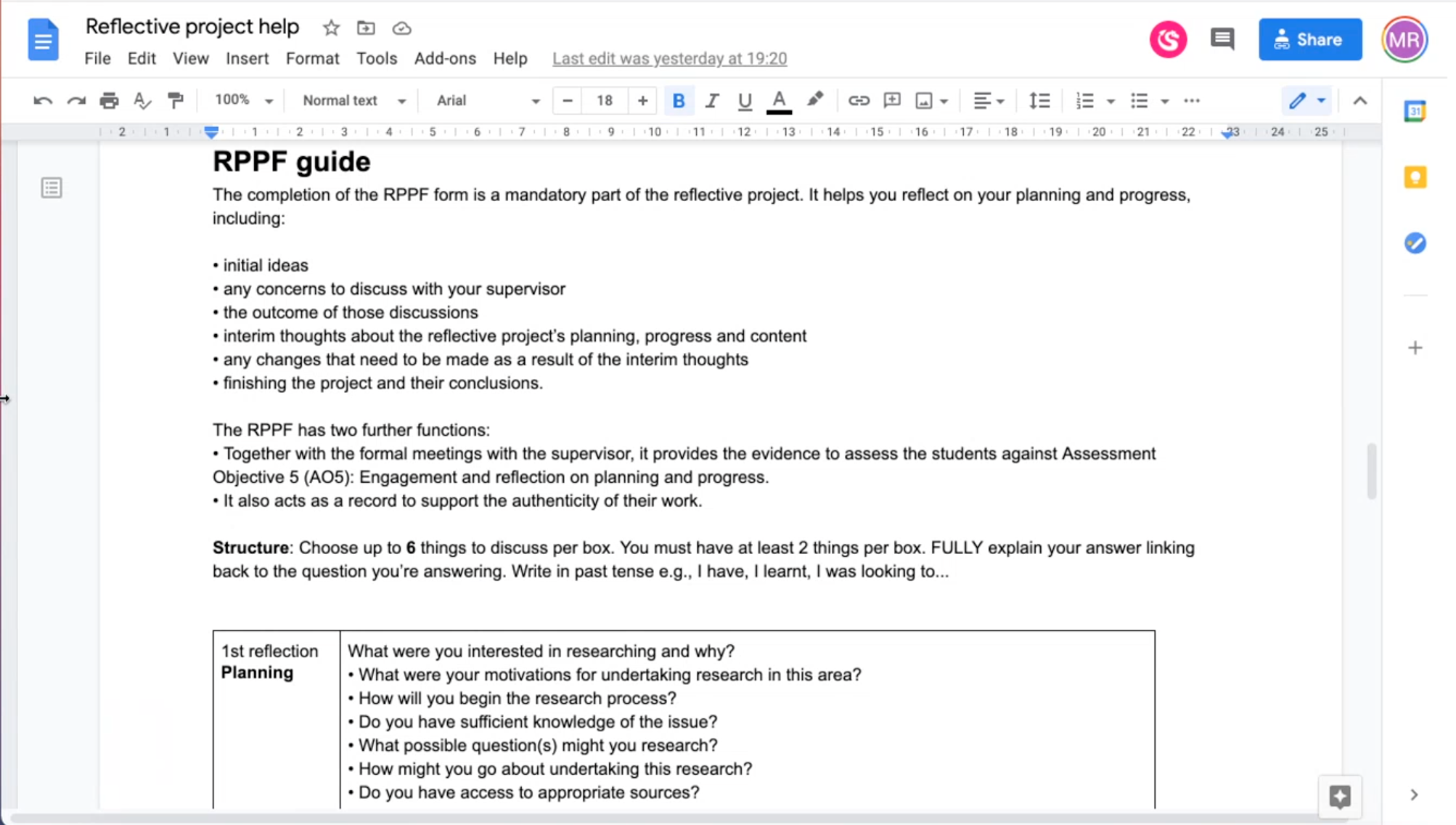1456x825 pixels.
Task: Click the Insert link icon
Action: [858, 101]
